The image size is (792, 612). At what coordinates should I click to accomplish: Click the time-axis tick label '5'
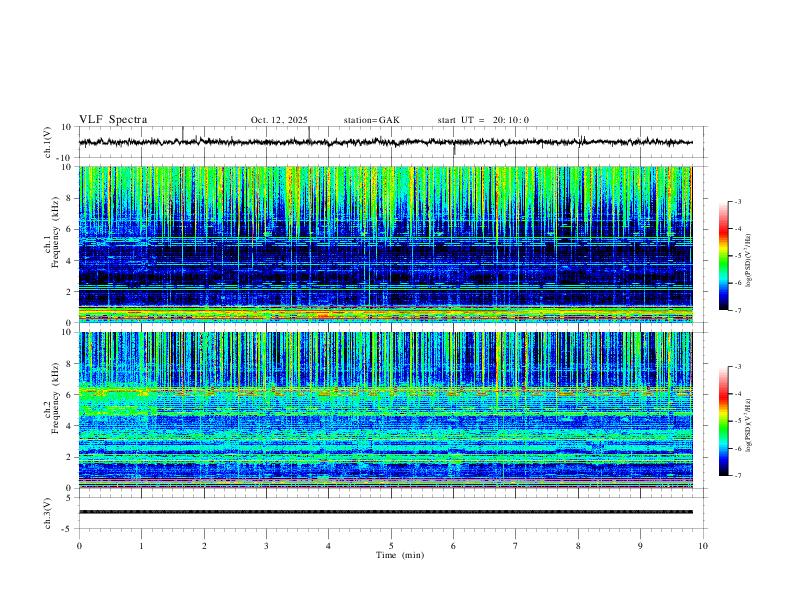tap(391, 546)
